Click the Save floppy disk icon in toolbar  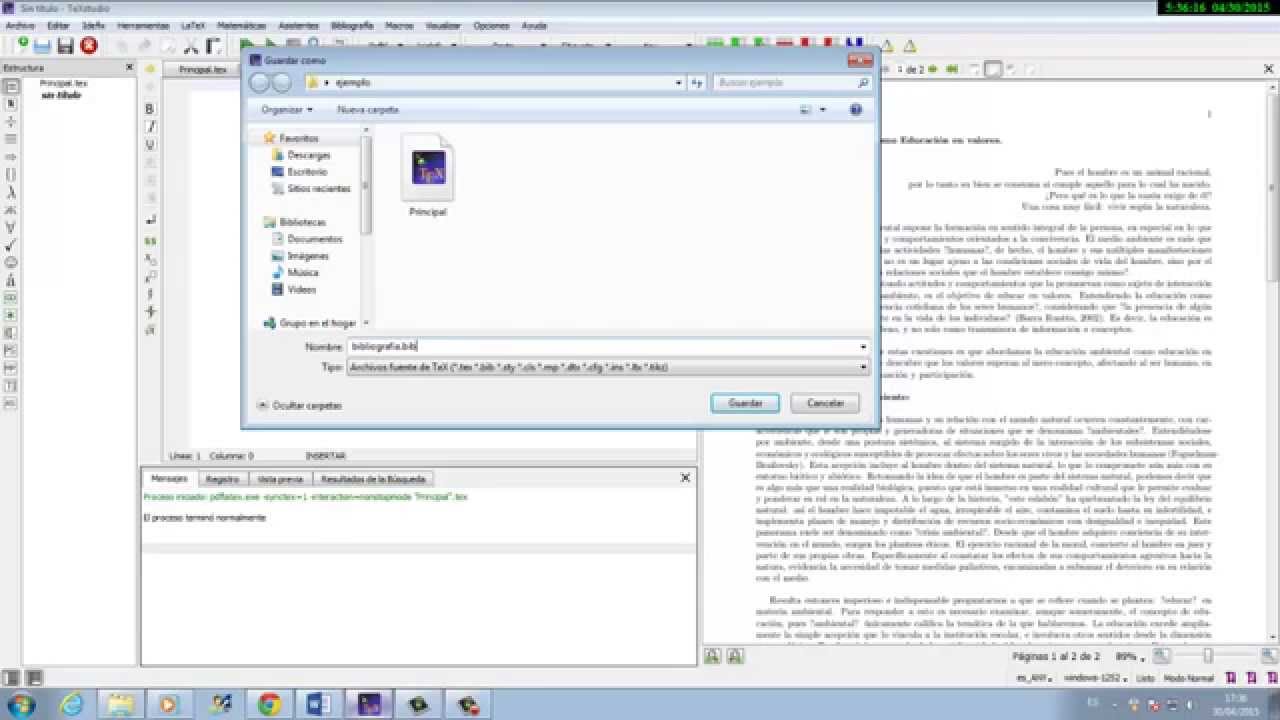click(x=65, y=45)
